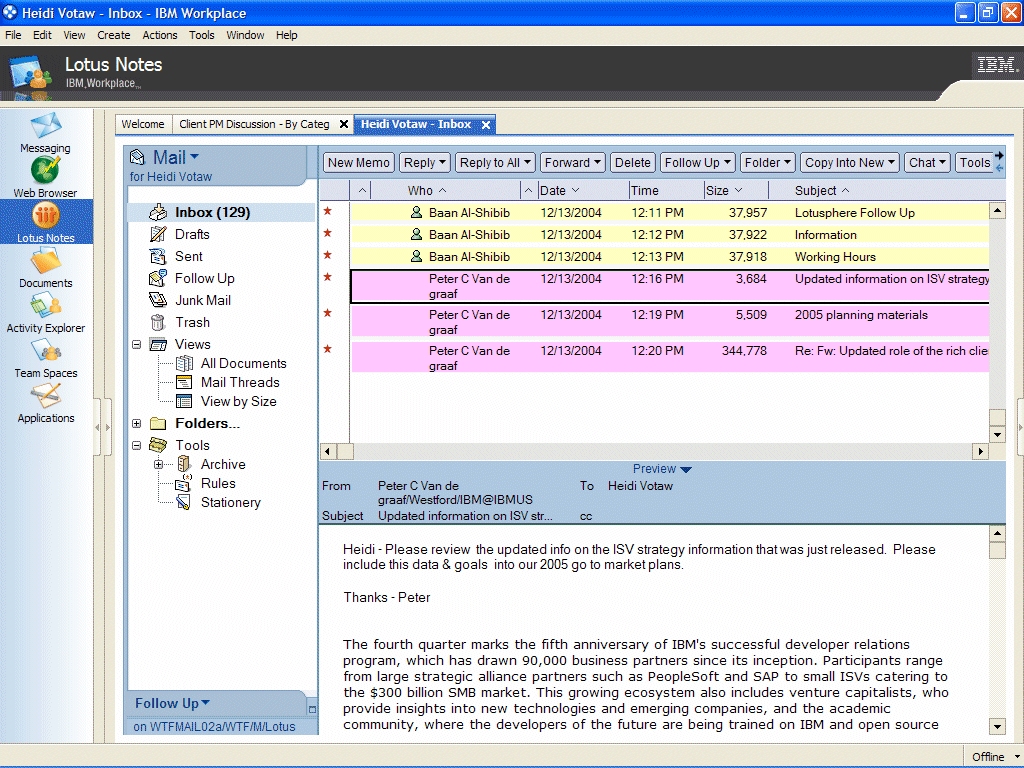Open the Preview pane dropdown
This screenshot has height=768, width=1024.
click(686, 469)
